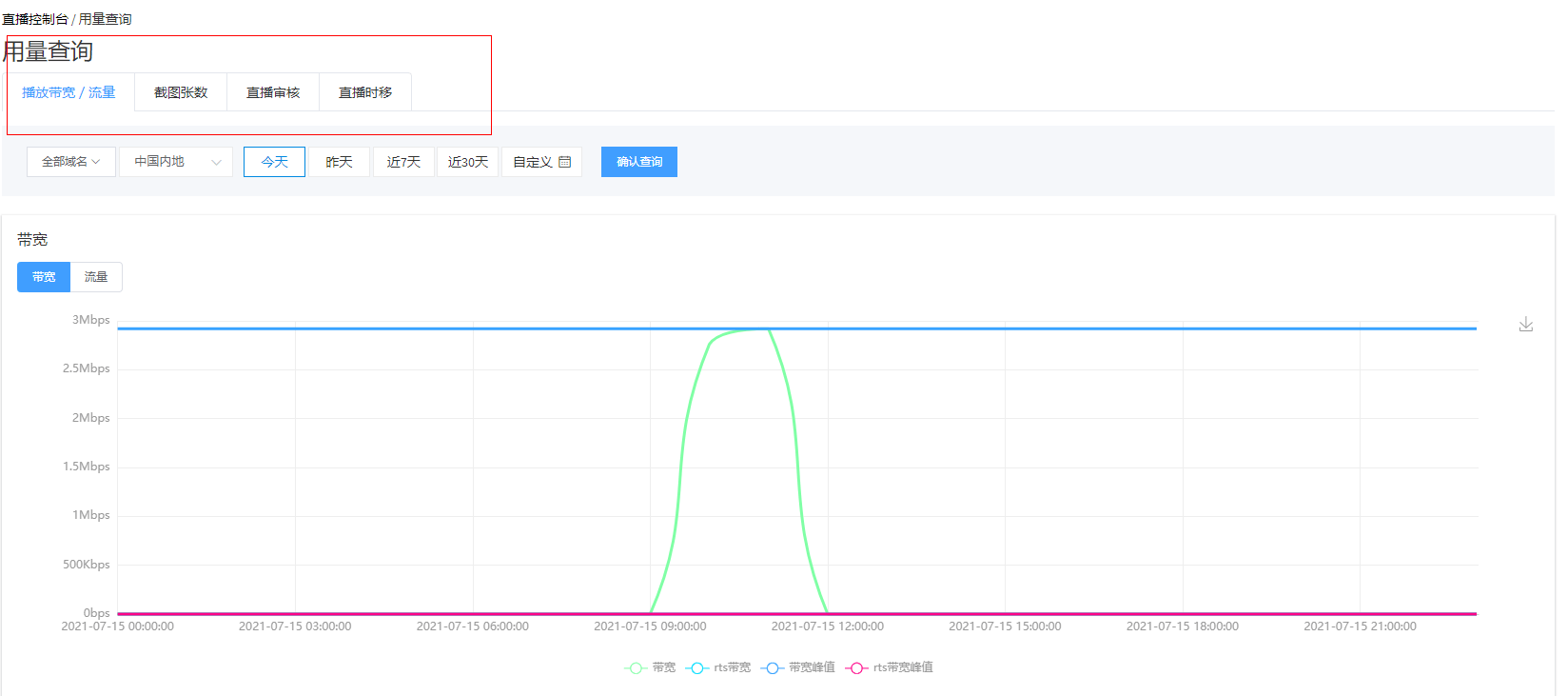Open the 自定义 custom date picker
Viewport: 1568px width, 696px height.
[x=540, y=162]
